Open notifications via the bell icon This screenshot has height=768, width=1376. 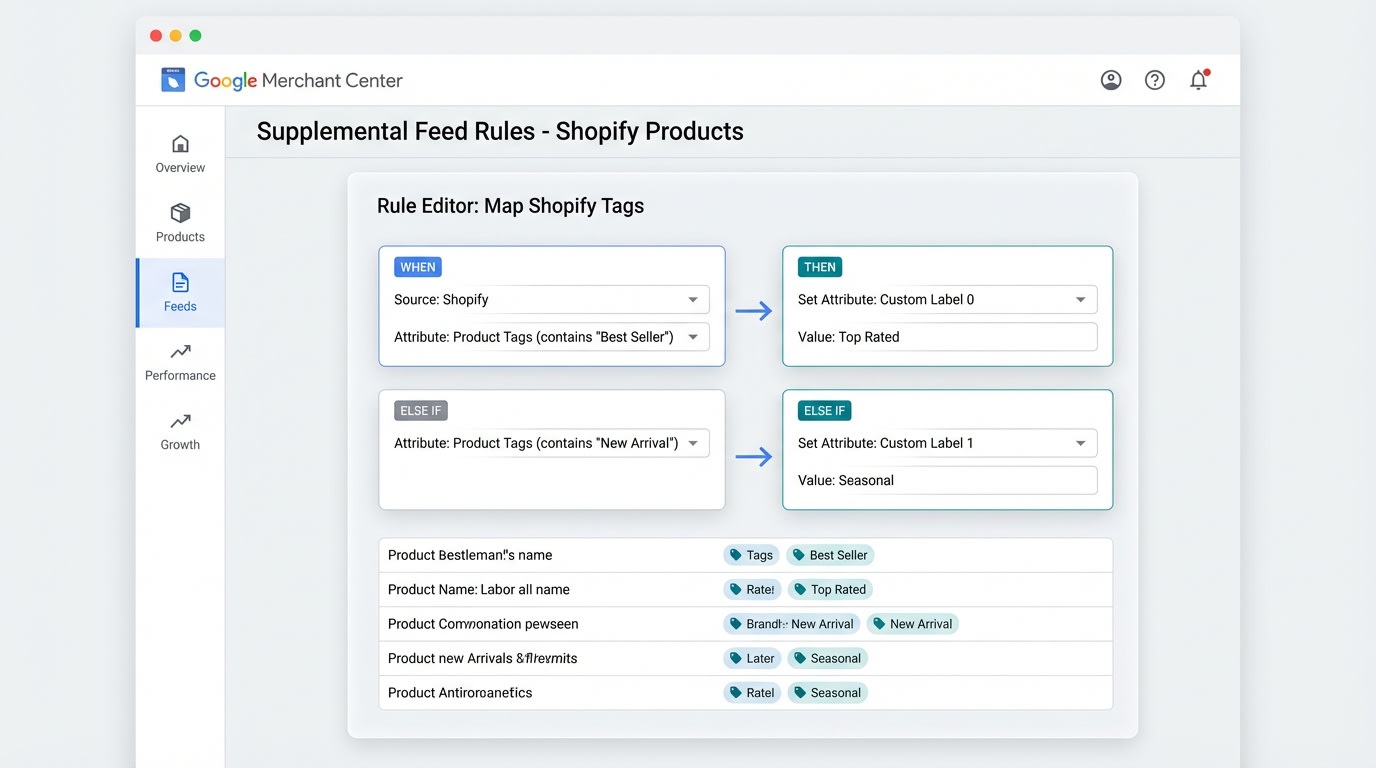1198,79
